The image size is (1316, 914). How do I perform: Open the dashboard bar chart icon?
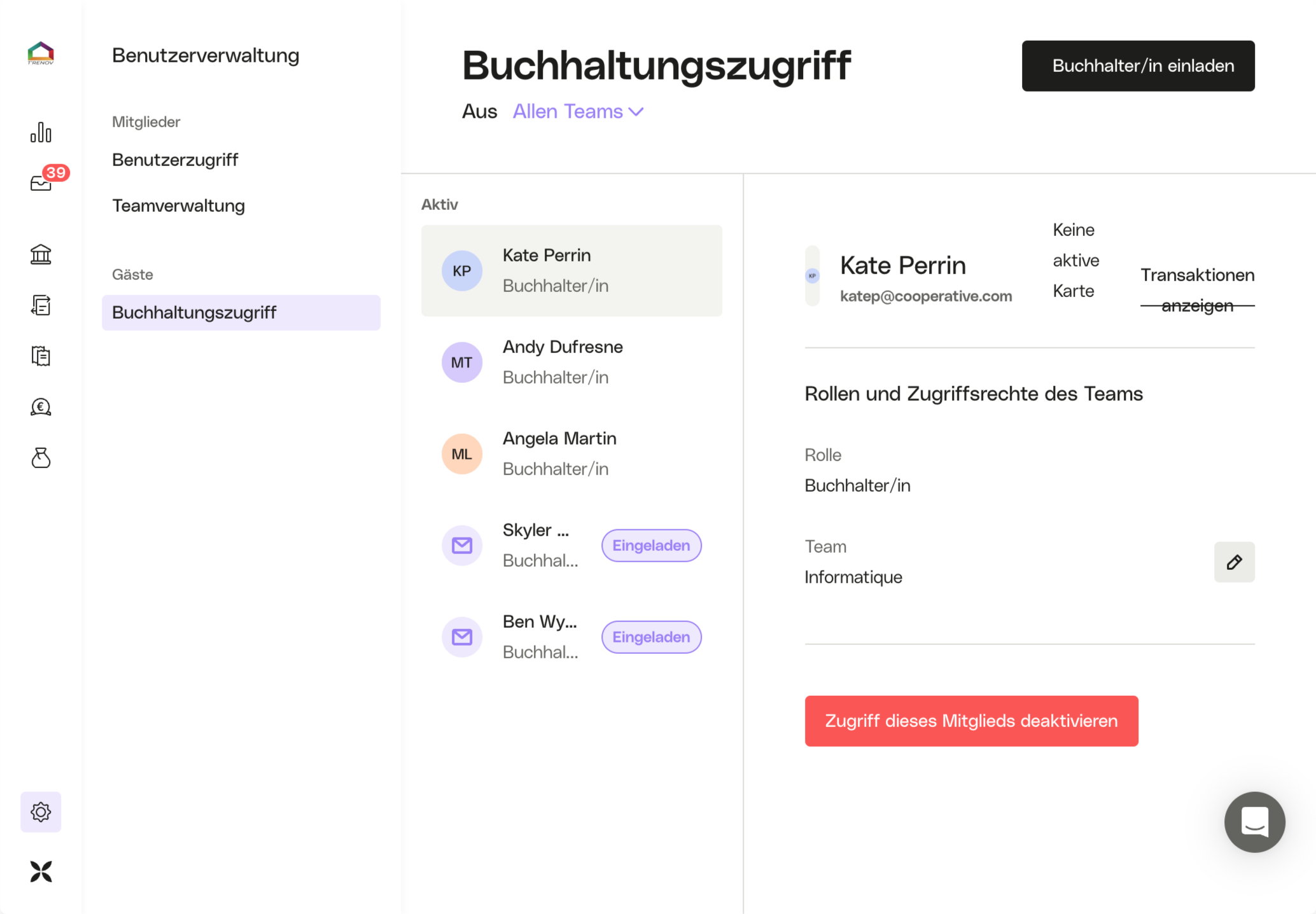[x=41, y=132]
